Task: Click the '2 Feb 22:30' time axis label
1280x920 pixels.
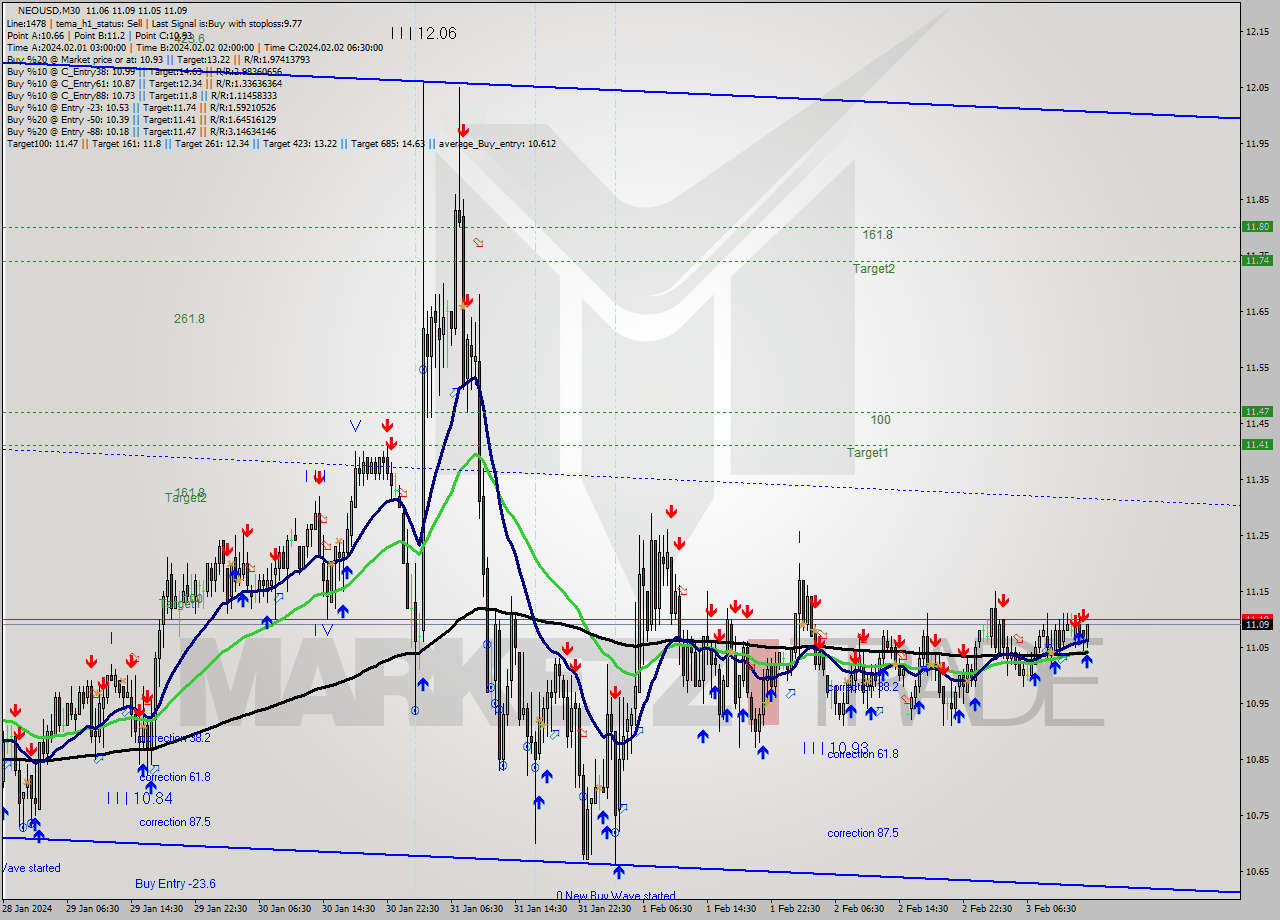Action: click(987, 909)
